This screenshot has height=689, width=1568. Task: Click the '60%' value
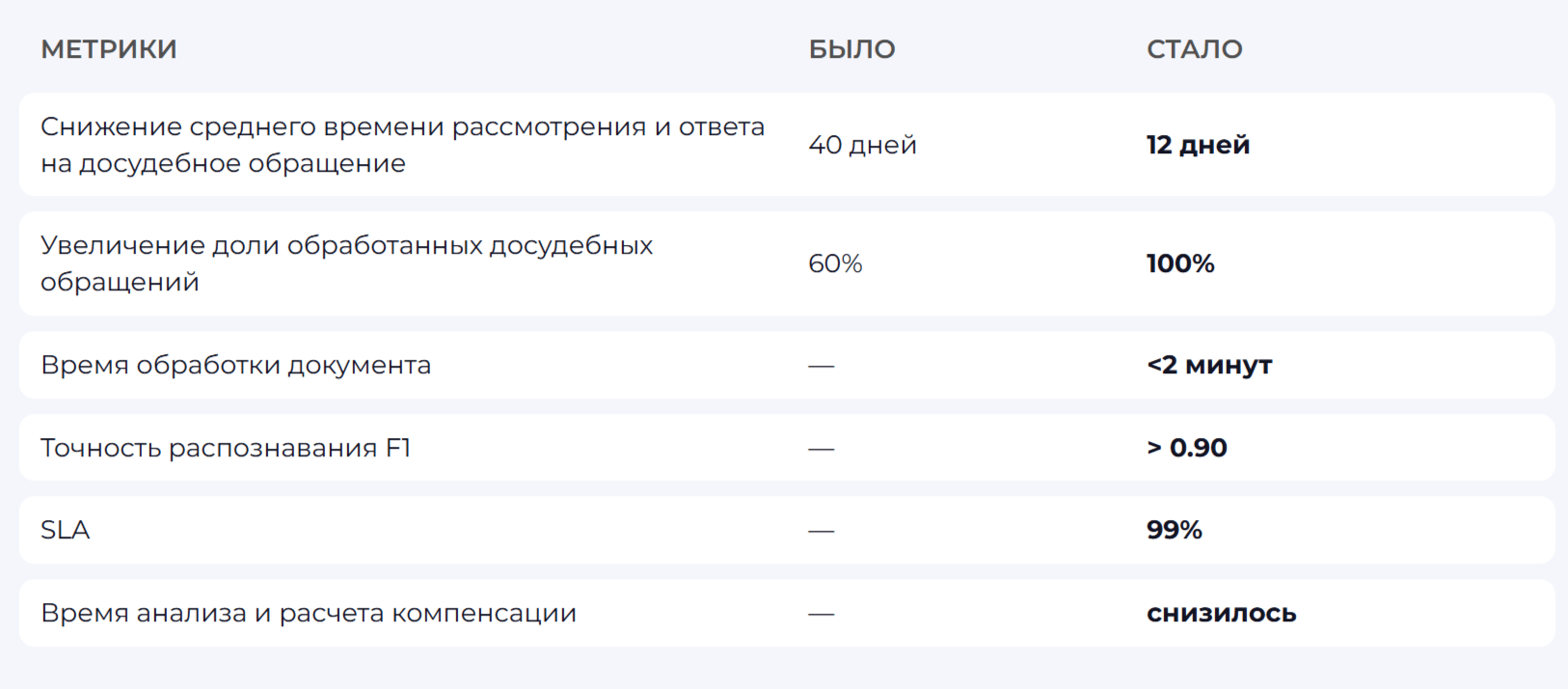click(835, 263)
